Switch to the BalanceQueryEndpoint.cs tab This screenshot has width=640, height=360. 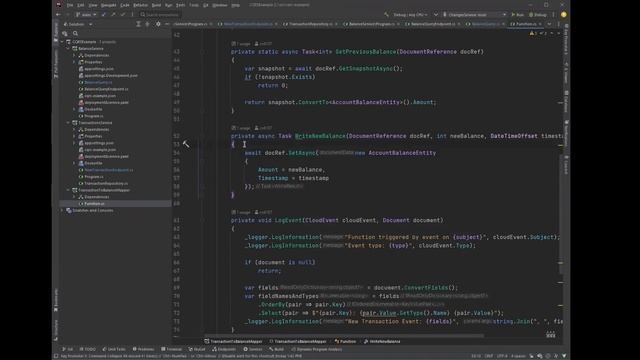(x=433, y=24)
